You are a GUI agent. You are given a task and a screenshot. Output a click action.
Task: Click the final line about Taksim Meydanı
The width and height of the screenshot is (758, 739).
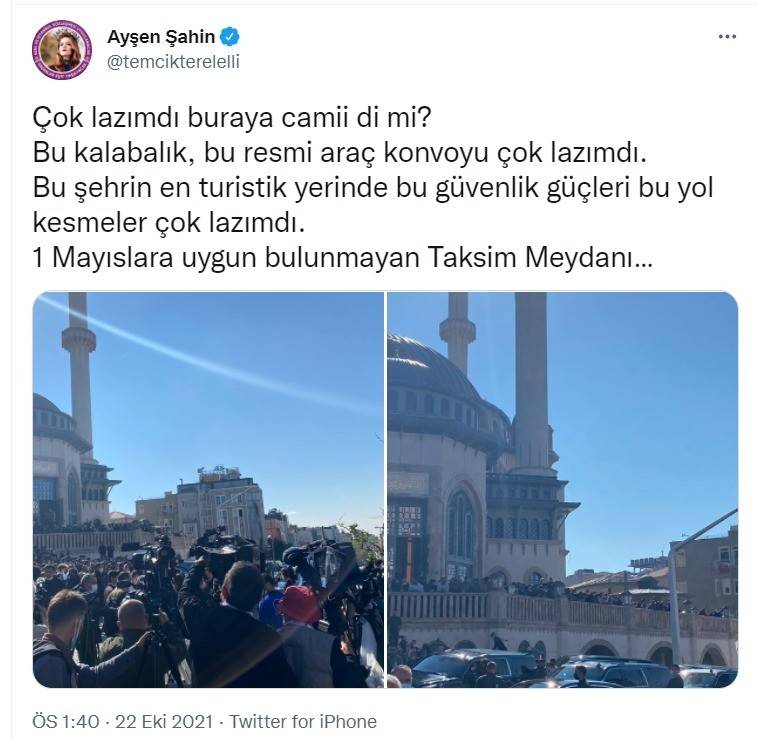coord(343,257)
